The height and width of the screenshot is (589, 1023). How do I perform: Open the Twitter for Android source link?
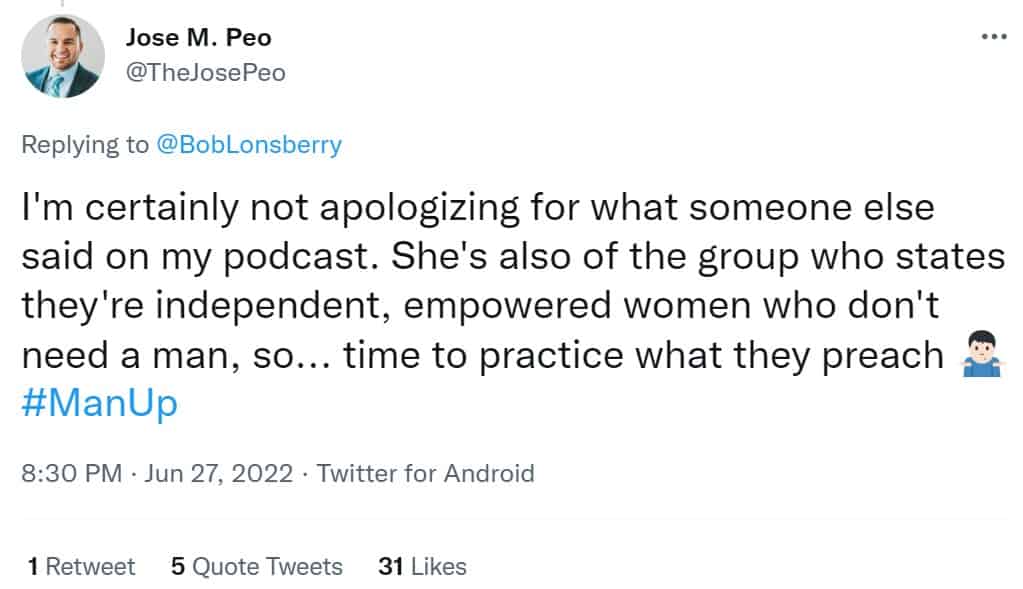(x=425, y=472)
